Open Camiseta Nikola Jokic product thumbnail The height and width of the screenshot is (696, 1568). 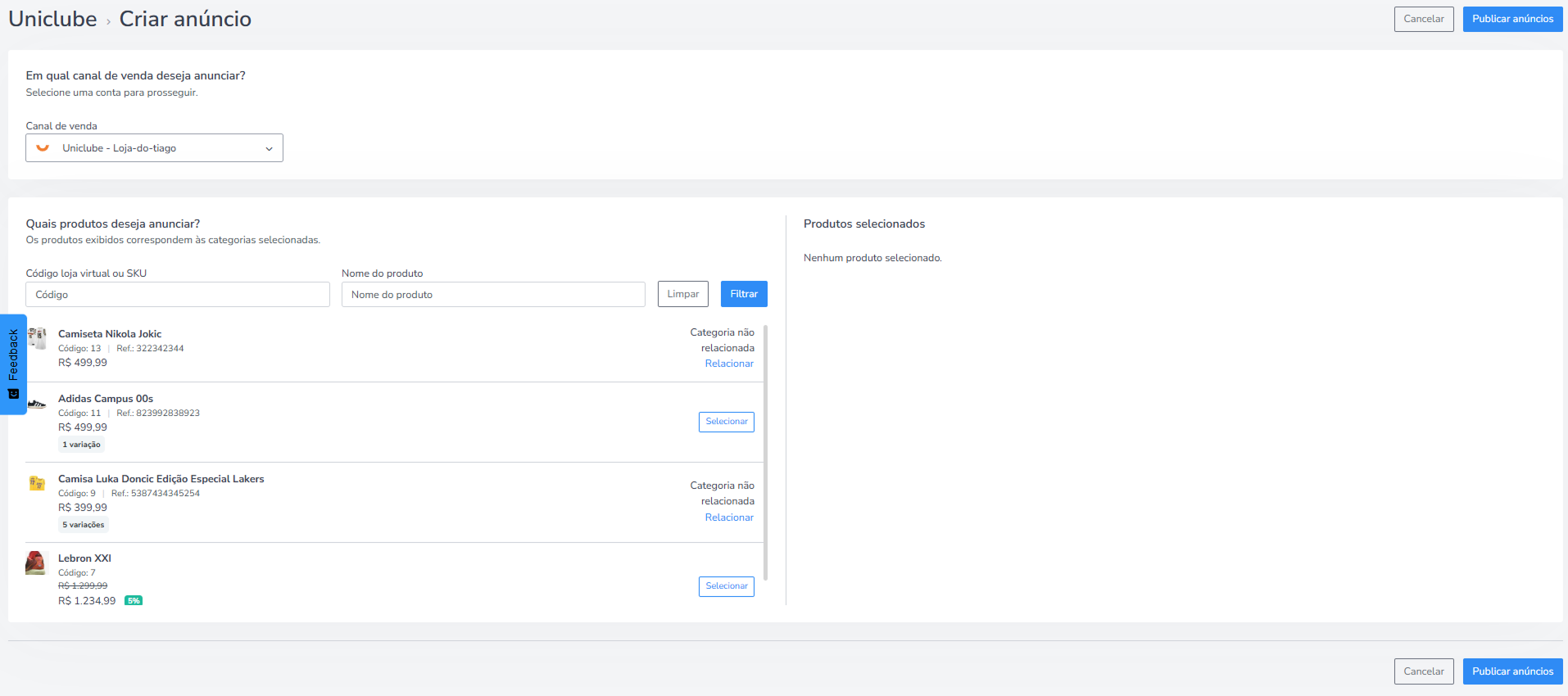tap(37, 337)
